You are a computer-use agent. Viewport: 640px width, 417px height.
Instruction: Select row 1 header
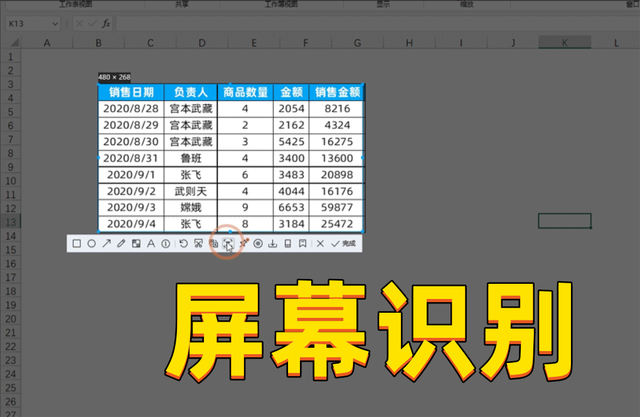(x=10, y=56)
